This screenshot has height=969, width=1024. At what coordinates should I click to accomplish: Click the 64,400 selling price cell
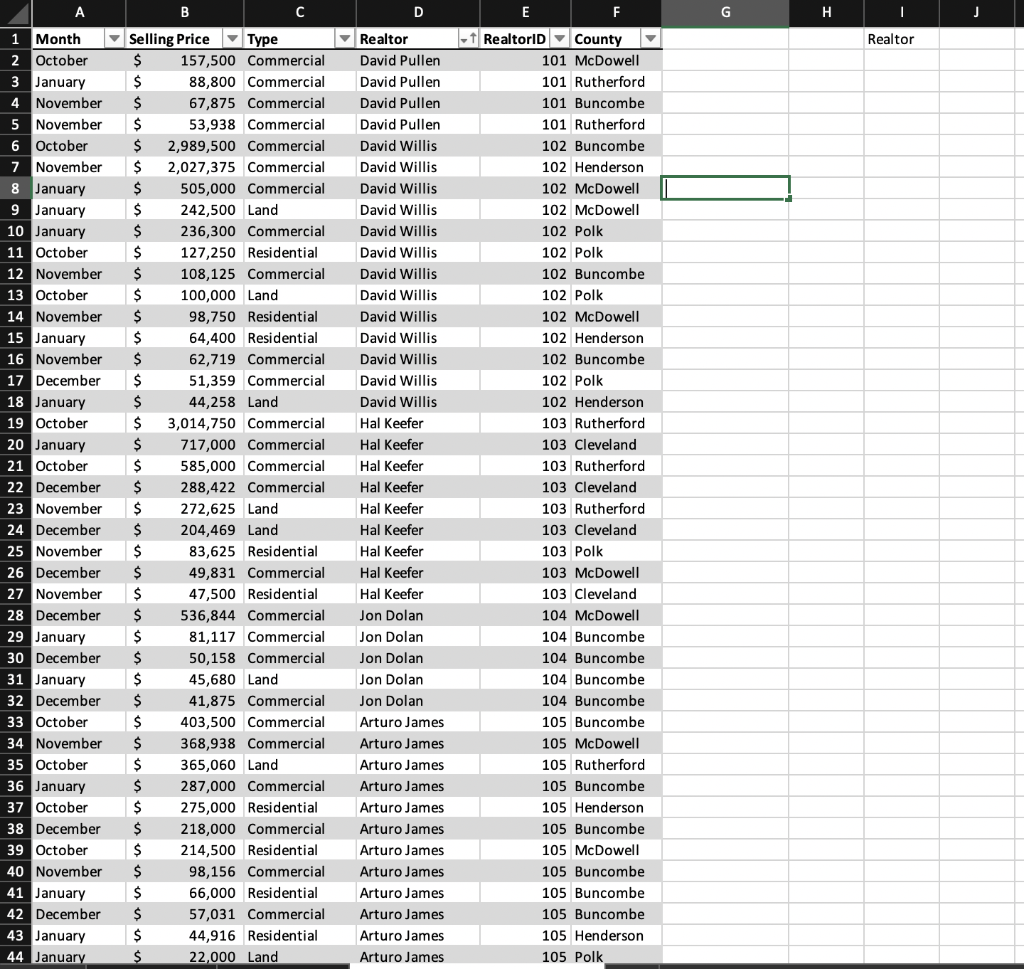[x=185, y=338]
